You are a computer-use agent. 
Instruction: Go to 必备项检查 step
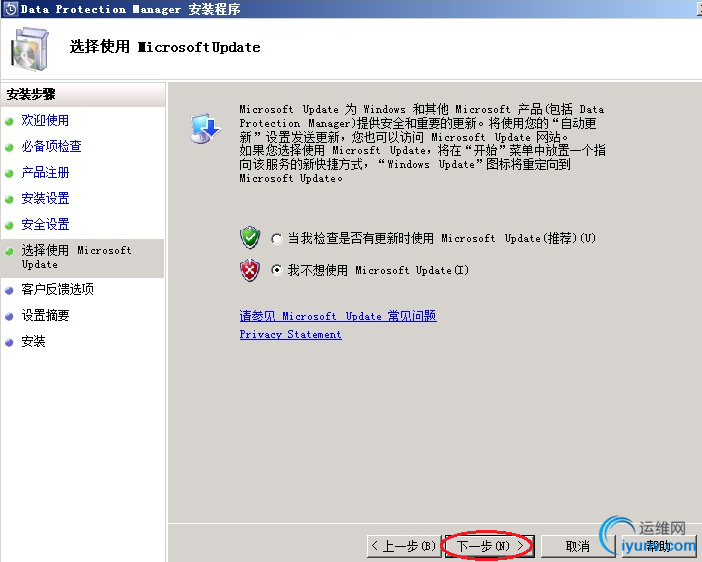tap(51, 146)
